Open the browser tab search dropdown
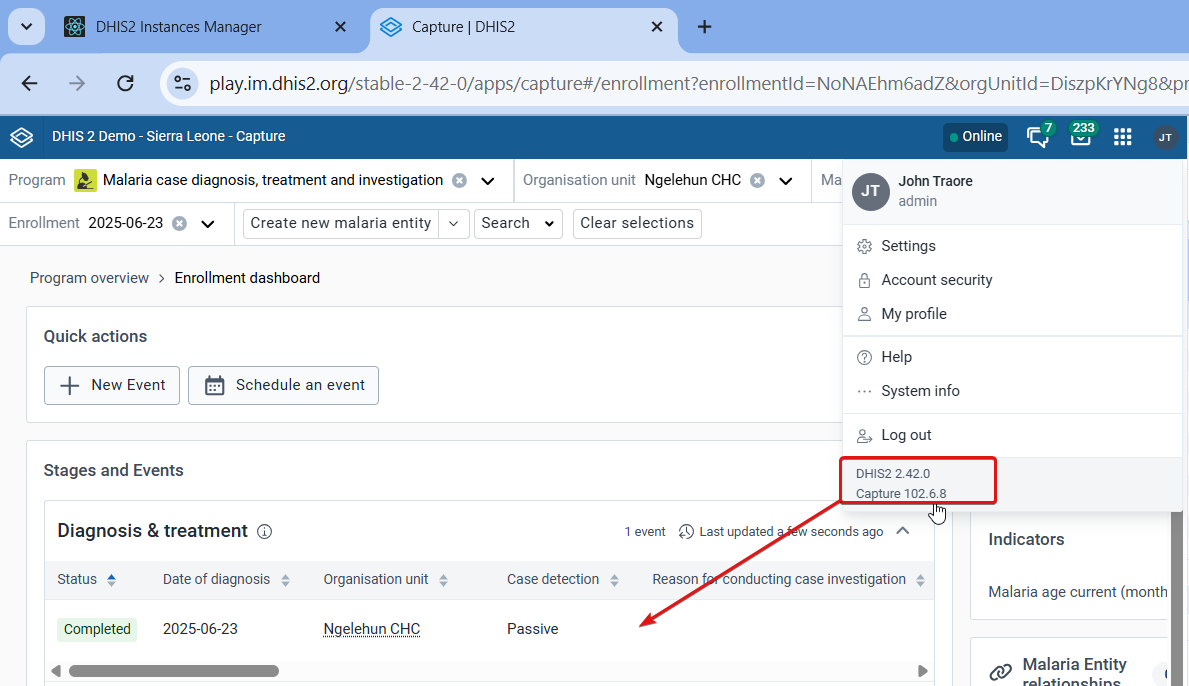The height and width of the screenshot is (686, 1189). pos(27,27)
